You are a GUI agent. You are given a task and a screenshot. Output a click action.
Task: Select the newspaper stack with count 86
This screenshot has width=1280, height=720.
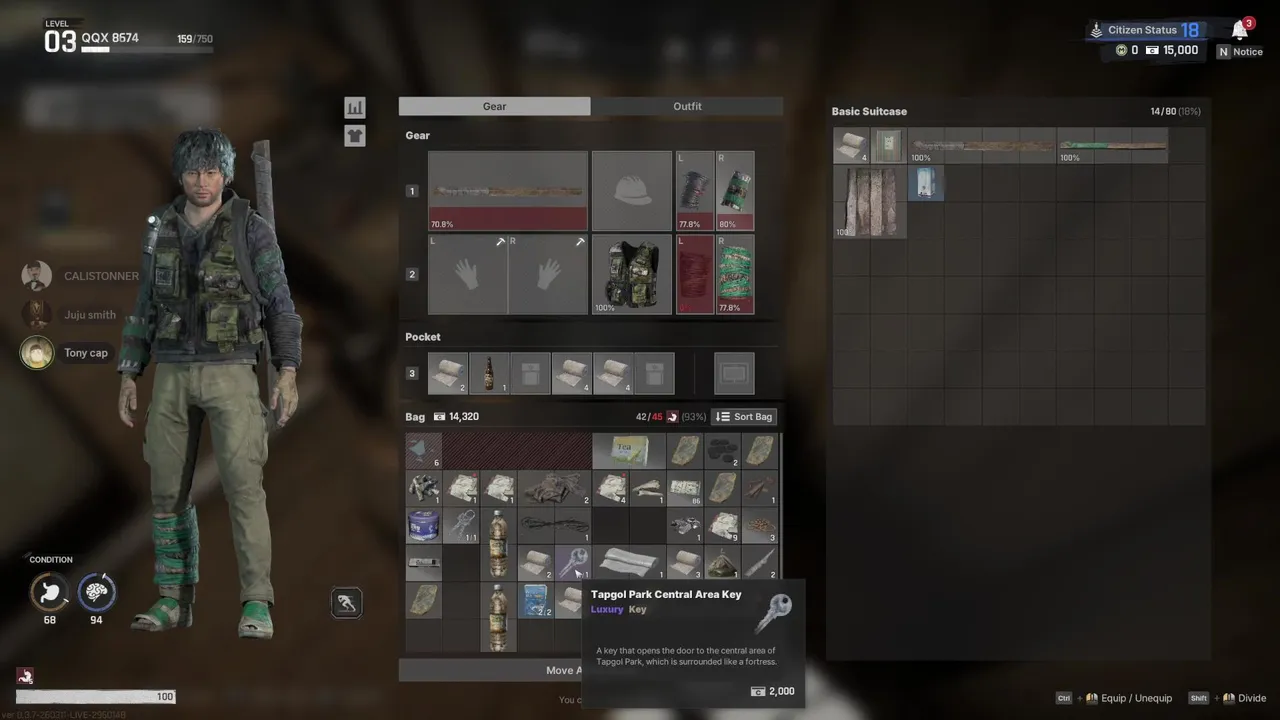coord(684,488)
